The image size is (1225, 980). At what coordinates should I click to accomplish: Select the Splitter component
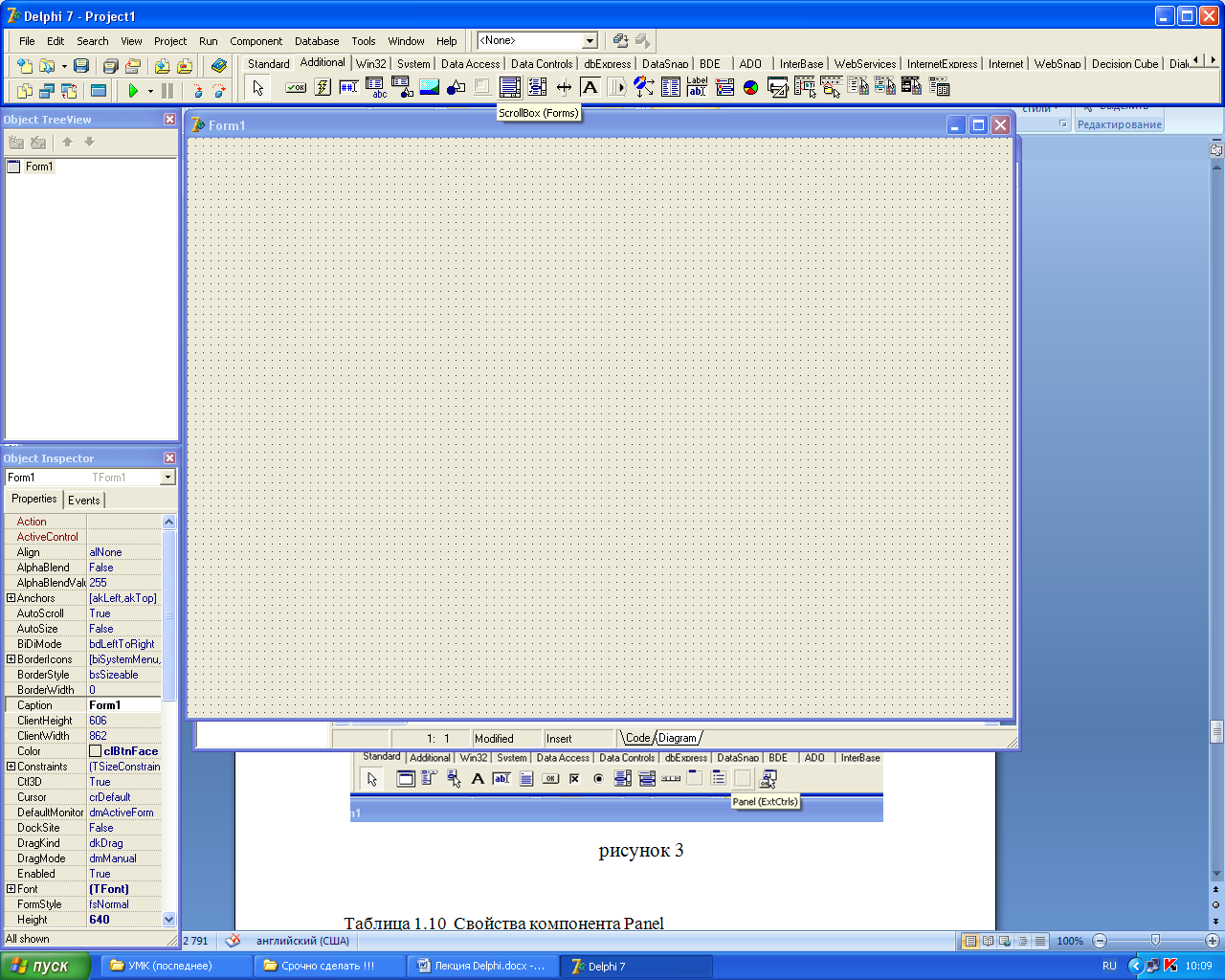564,88
